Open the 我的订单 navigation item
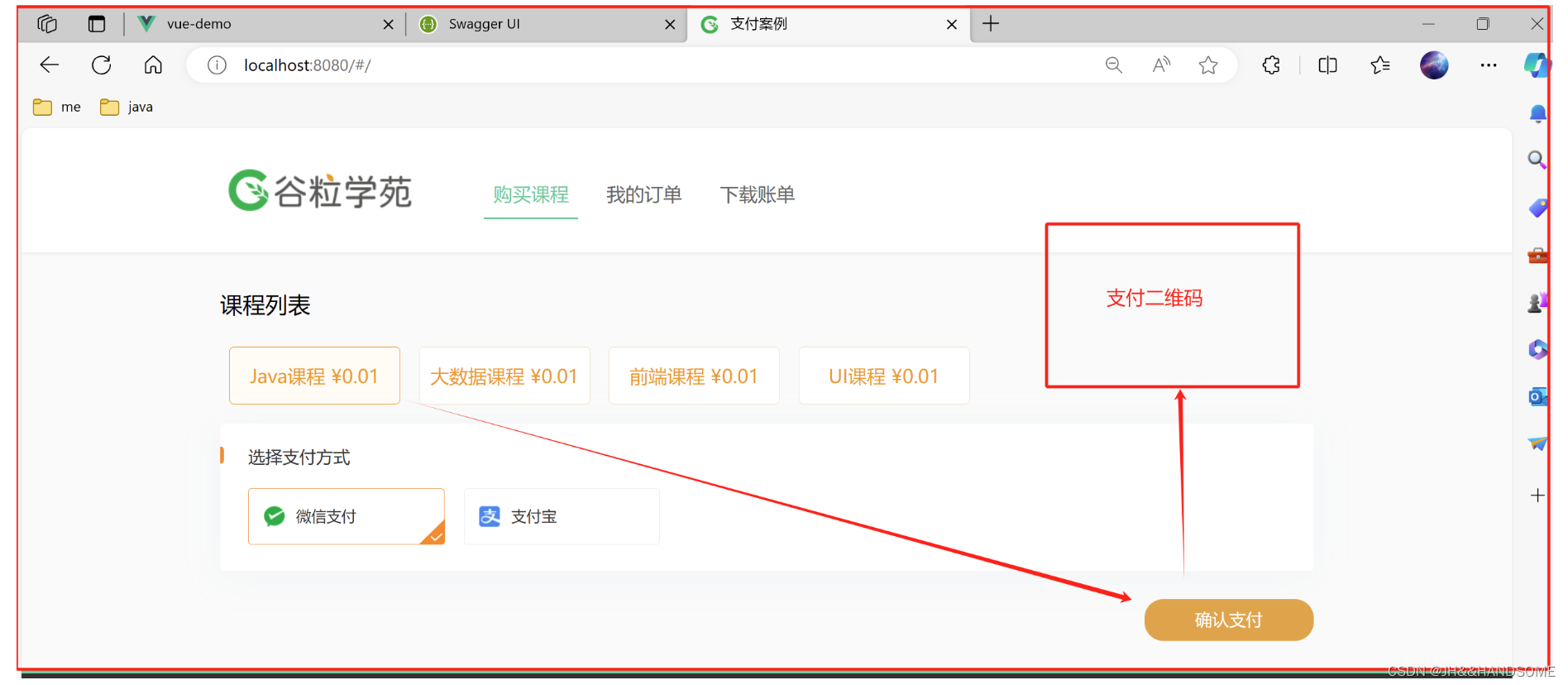The width and height of the screenshot is (1568, 685). pos(644,195)
